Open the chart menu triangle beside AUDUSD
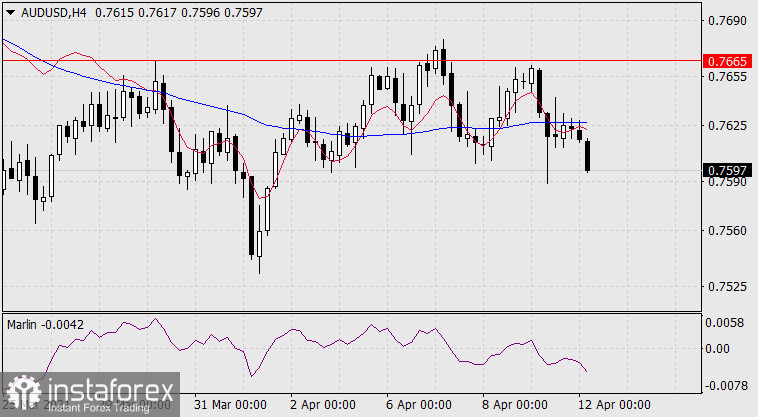The width and height of the screenshot is (758, 417). 11,13
